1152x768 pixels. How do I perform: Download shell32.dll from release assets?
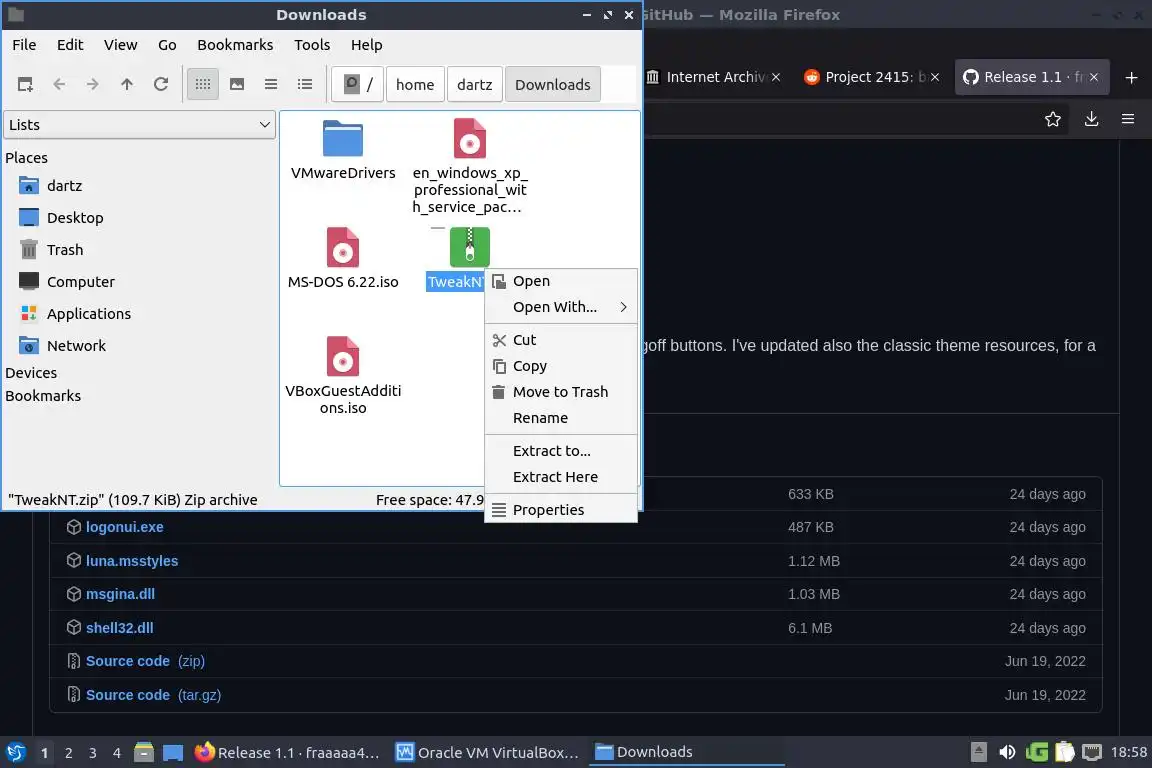[120, 628]
